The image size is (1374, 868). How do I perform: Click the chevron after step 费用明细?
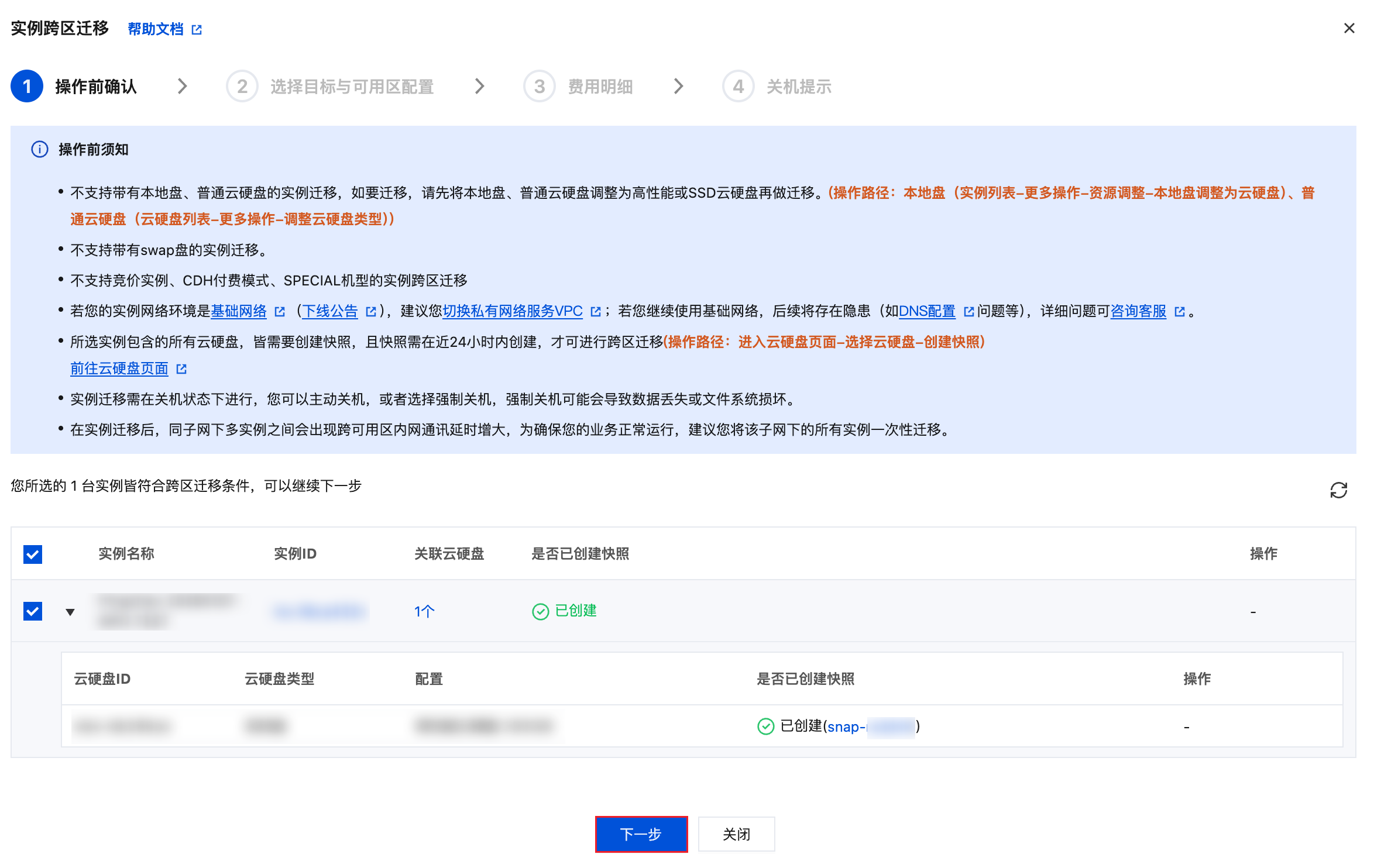click(x=678, y=87)
